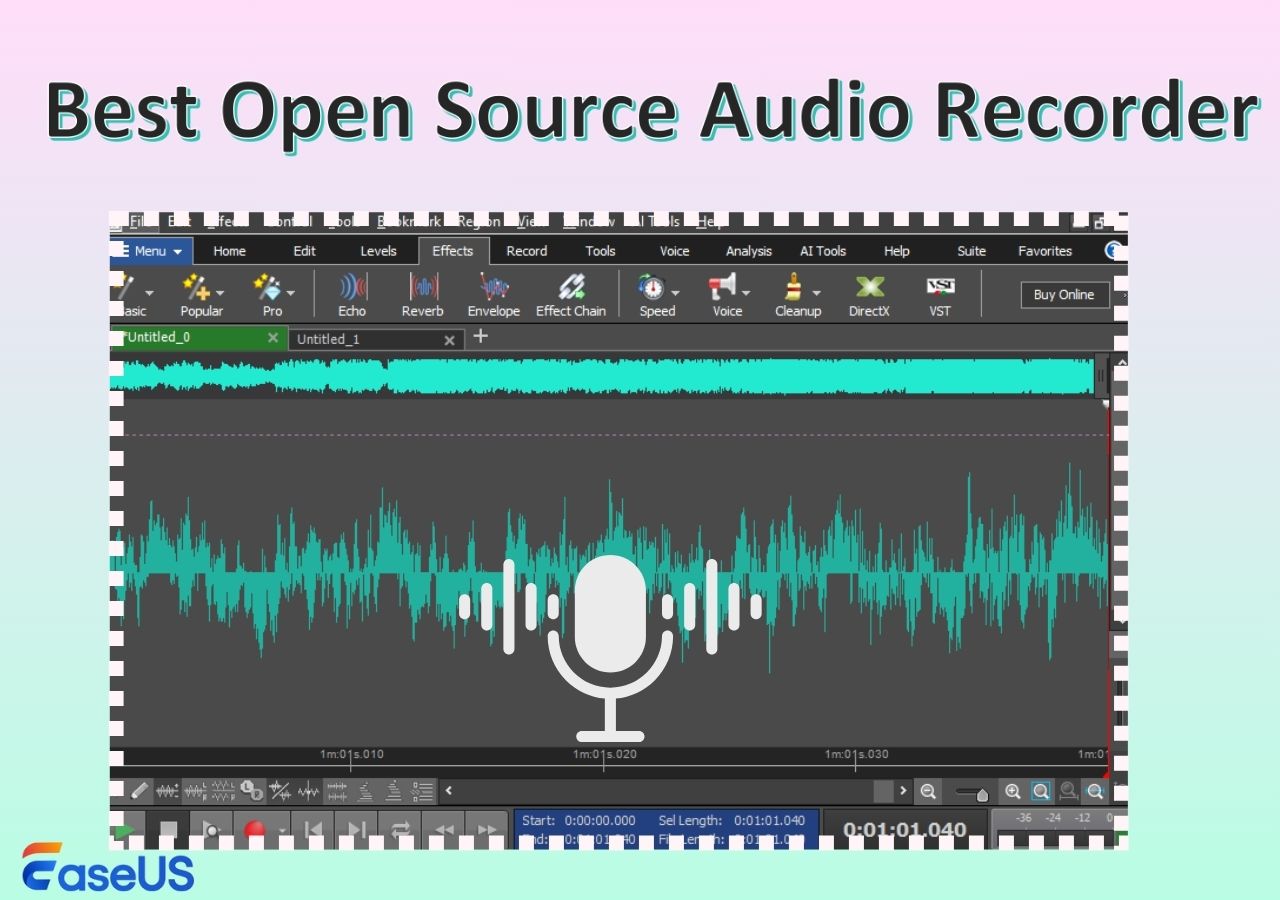Click the zoom in magnifier icon
The width and height of the screenshot is (1280, 900).
(1013, 792)
